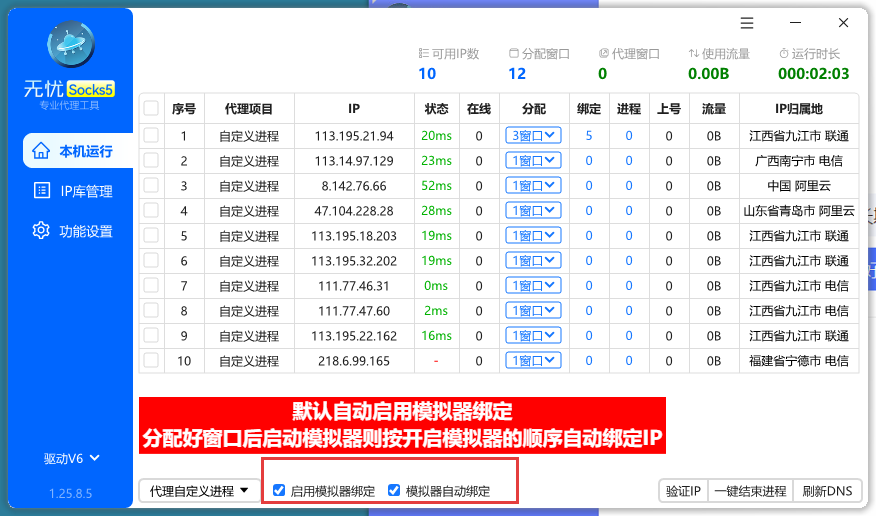Click the 功能设置 gear icon
The width and height of the screenshot is (876, 516).
[x=40, y=231]
